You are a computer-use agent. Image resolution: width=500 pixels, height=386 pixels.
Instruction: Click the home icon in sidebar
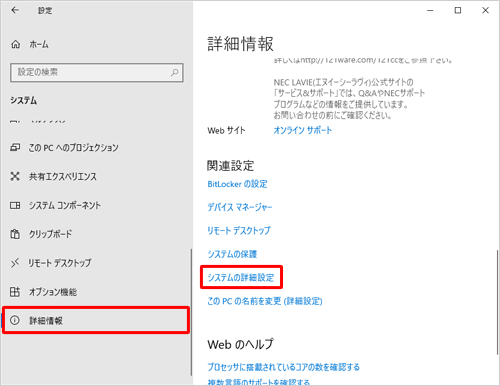click(x=15, y=44)
